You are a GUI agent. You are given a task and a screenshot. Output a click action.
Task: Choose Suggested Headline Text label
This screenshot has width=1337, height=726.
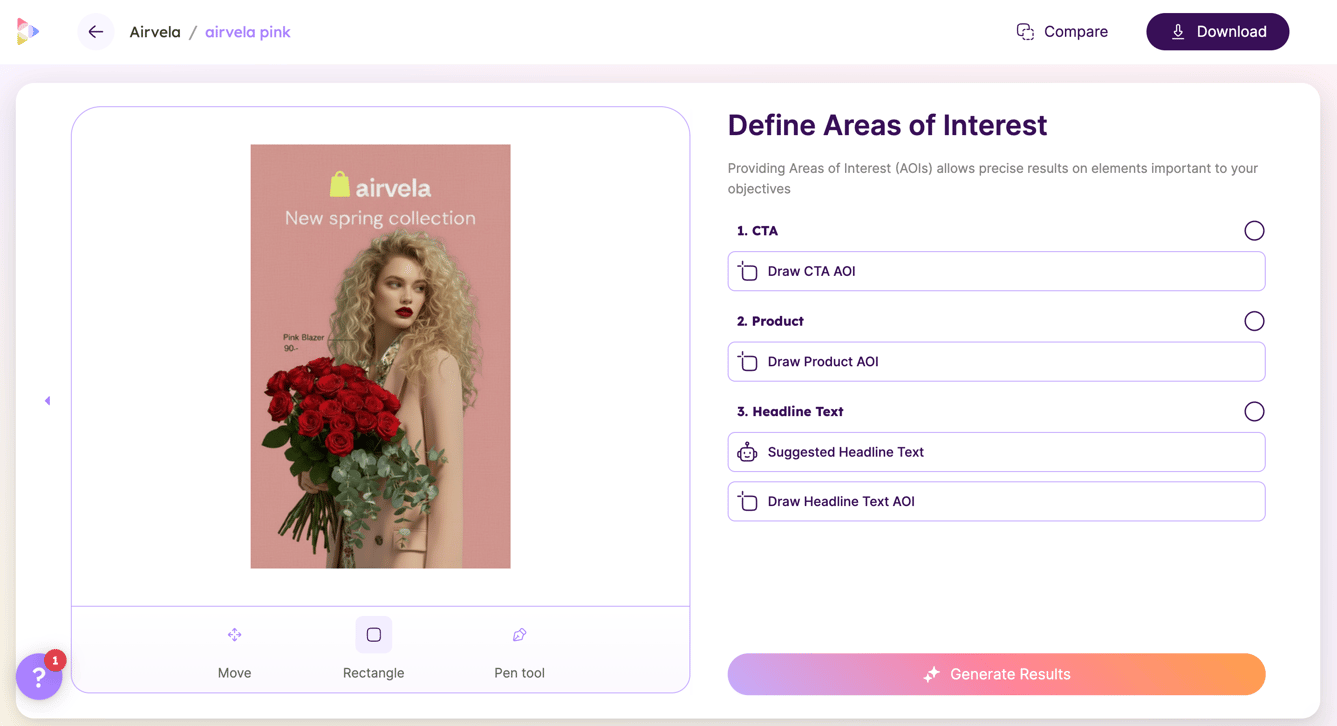[845, 452]
